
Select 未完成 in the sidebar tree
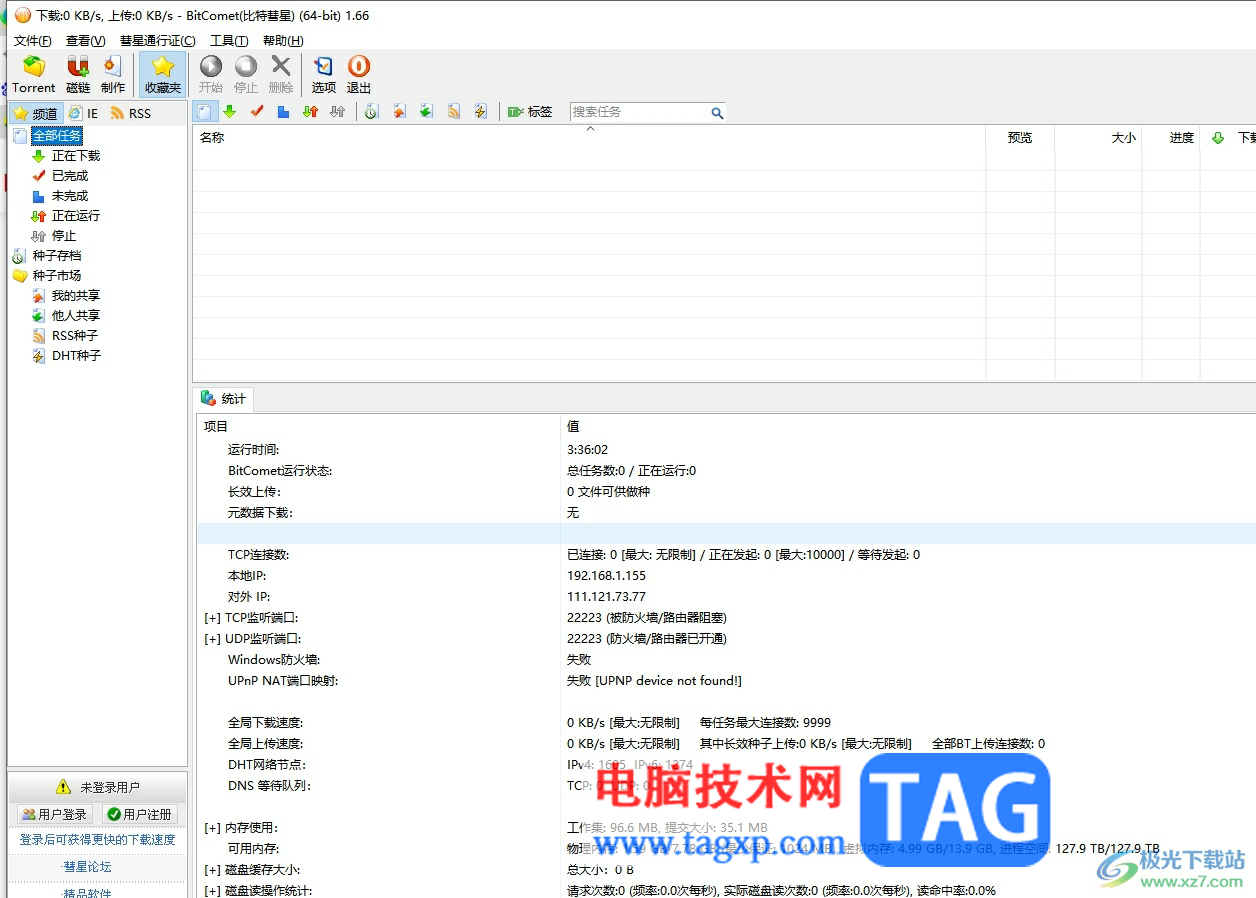pyautogui.click(x=70, y=196)
